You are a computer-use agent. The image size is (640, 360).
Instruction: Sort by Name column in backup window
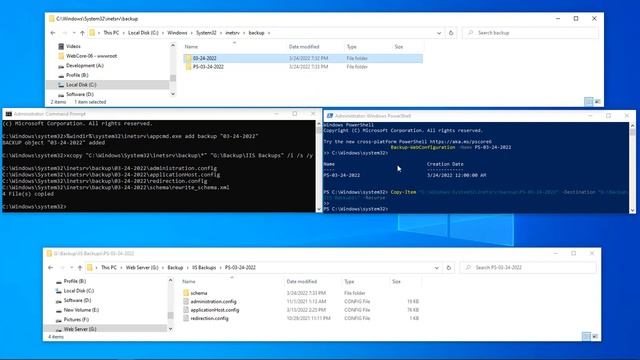pyautogui.click(x=191, y=47)
